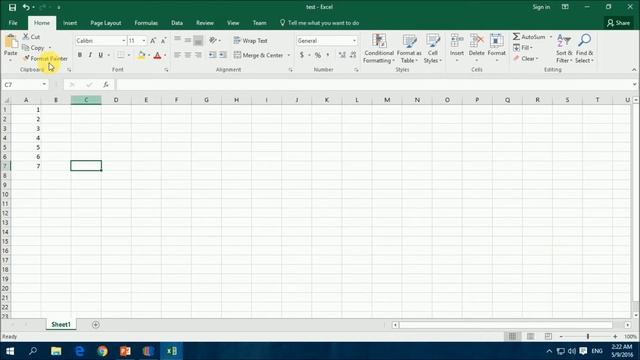This screenshot has height=360, width=640.
Task: Click the Copy icon
Action: pyautogui.click(x=26, y=48)
